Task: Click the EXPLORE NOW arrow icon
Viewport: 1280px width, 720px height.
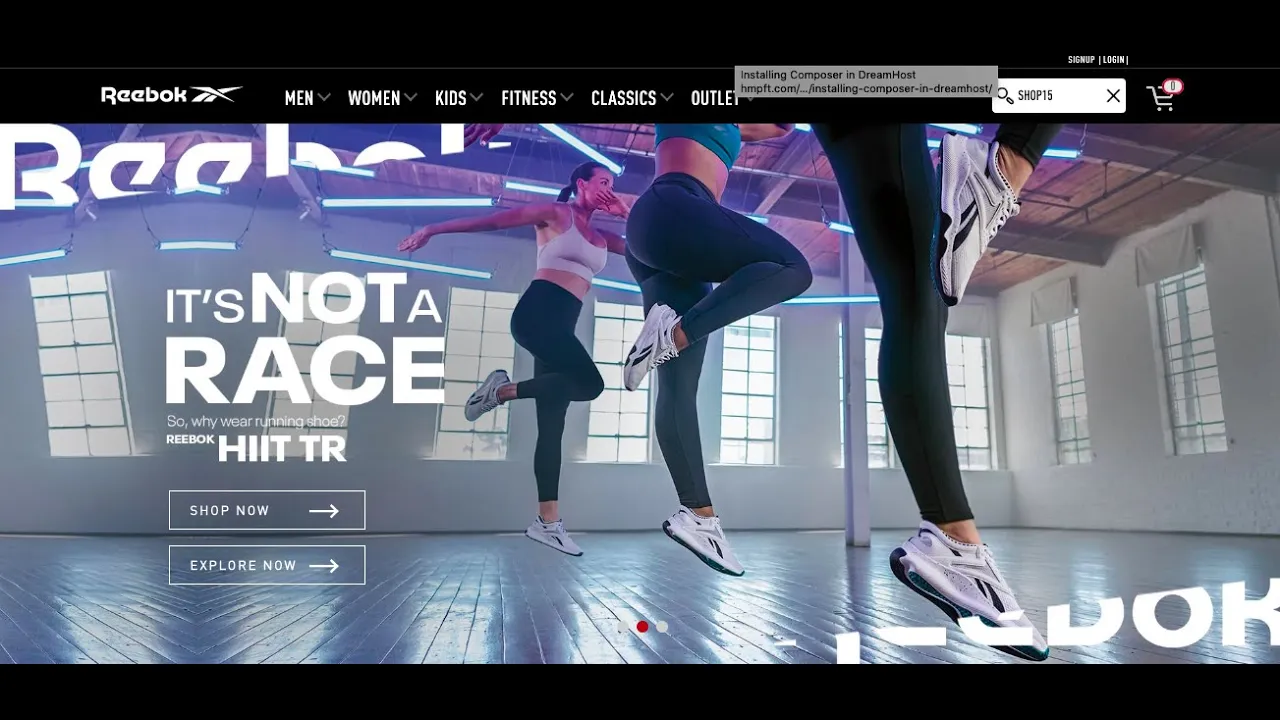Action: pyautogui.click(x=324, y=566)
